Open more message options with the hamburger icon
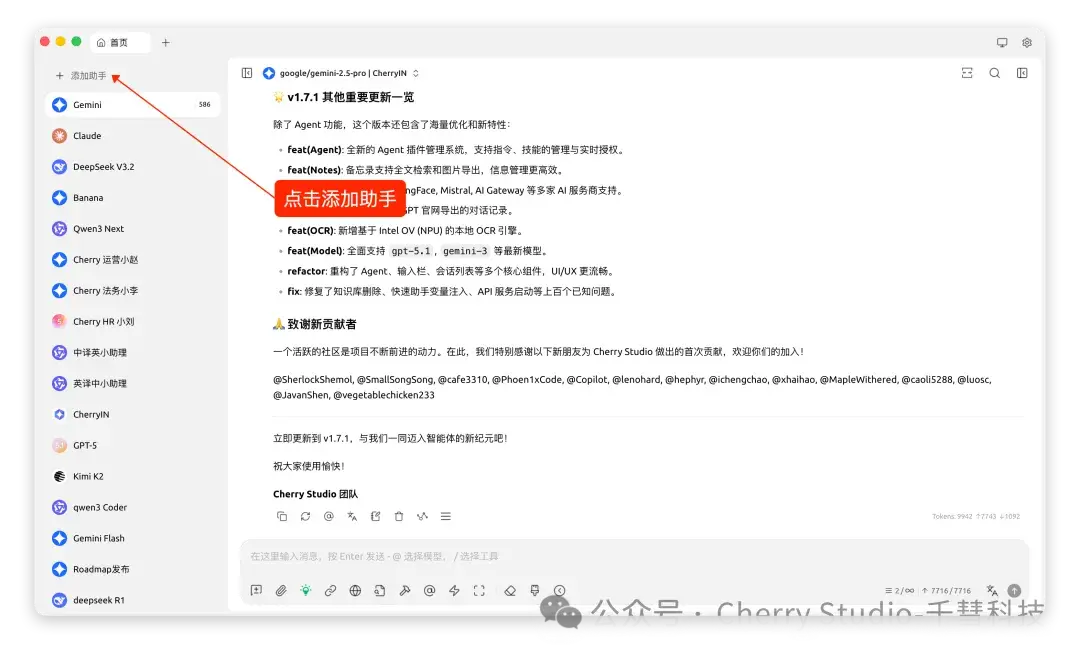The width and height of the screenshot is (1080, 657). point(446,516)
